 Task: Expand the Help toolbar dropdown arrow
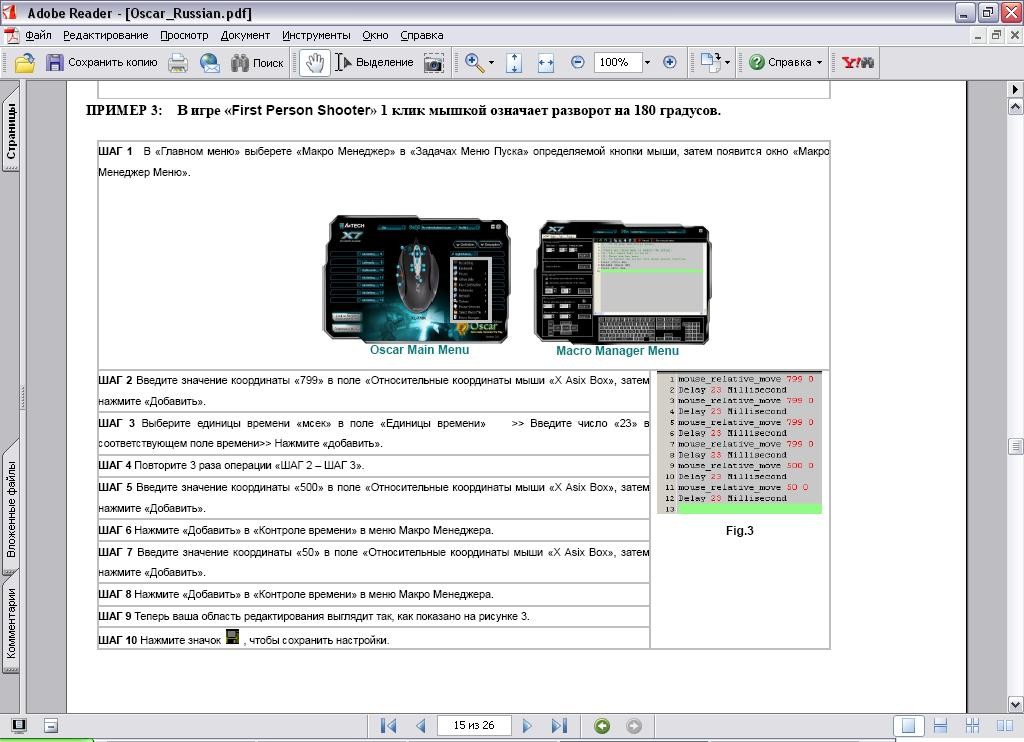819,63
